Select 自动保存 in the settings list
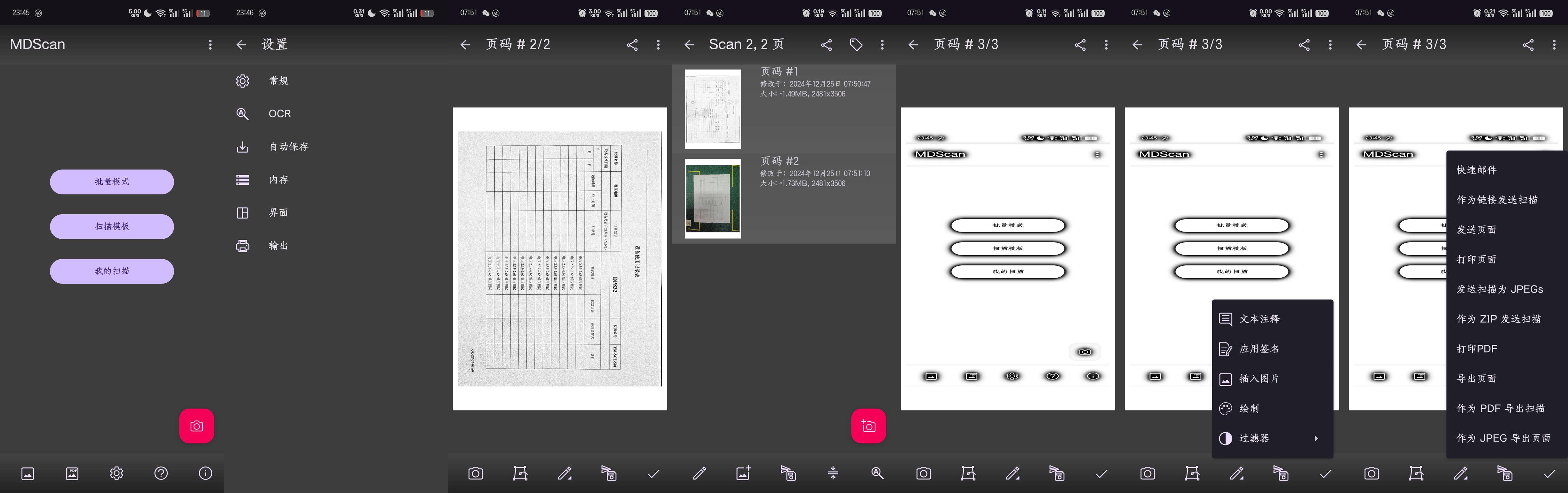 (x=289, y=147)
